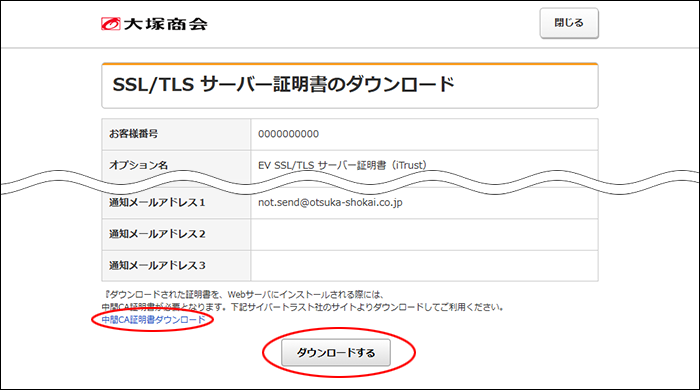The image size is (700, 390).
Task: Click the orange top border of title box
Action: point(350,64)
